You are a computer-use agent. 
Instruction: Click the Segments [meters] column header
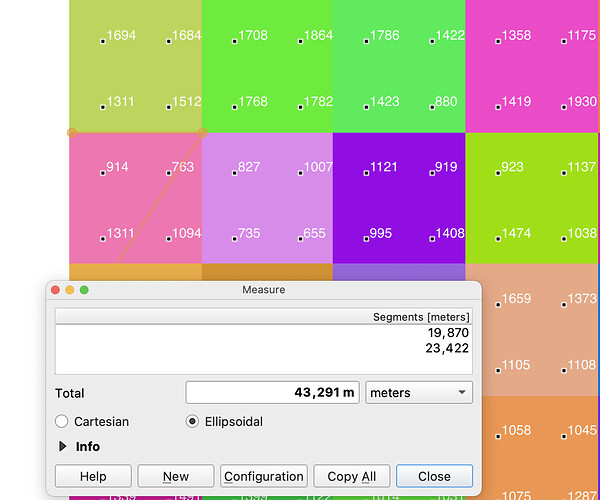click(264, 317)
